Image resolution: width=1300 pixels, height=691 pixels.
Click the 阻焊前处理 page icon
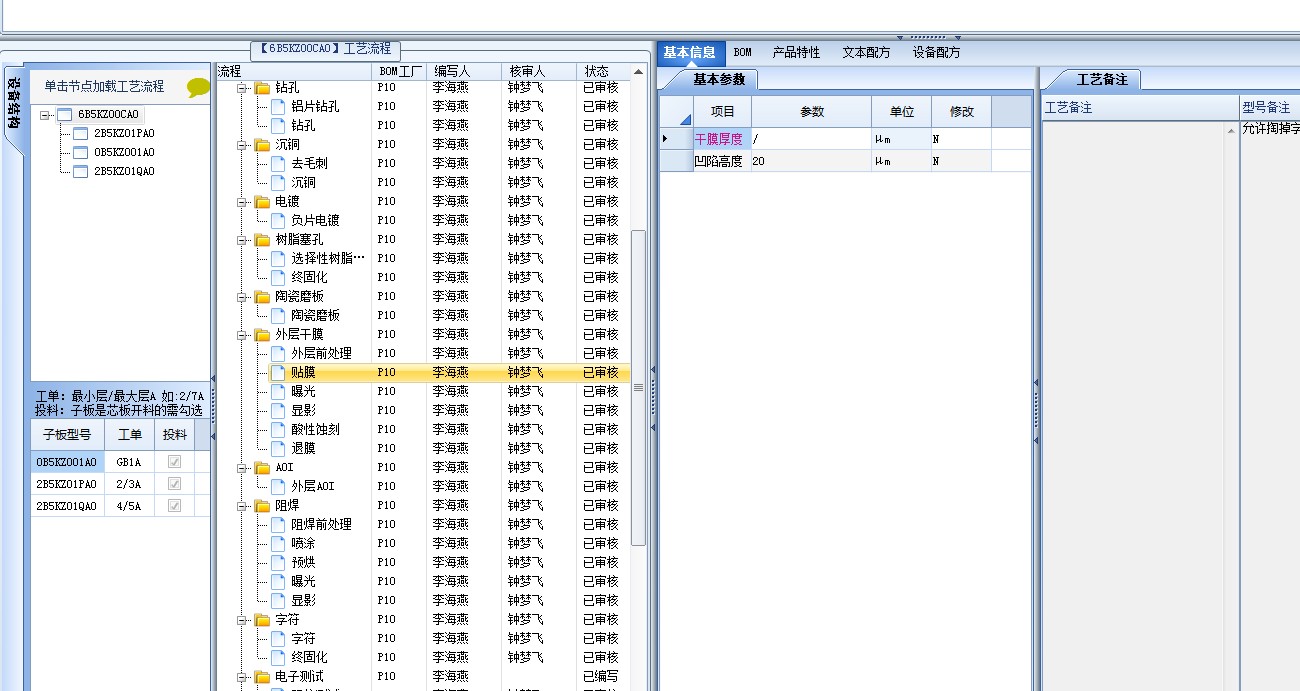coord(278,524)
